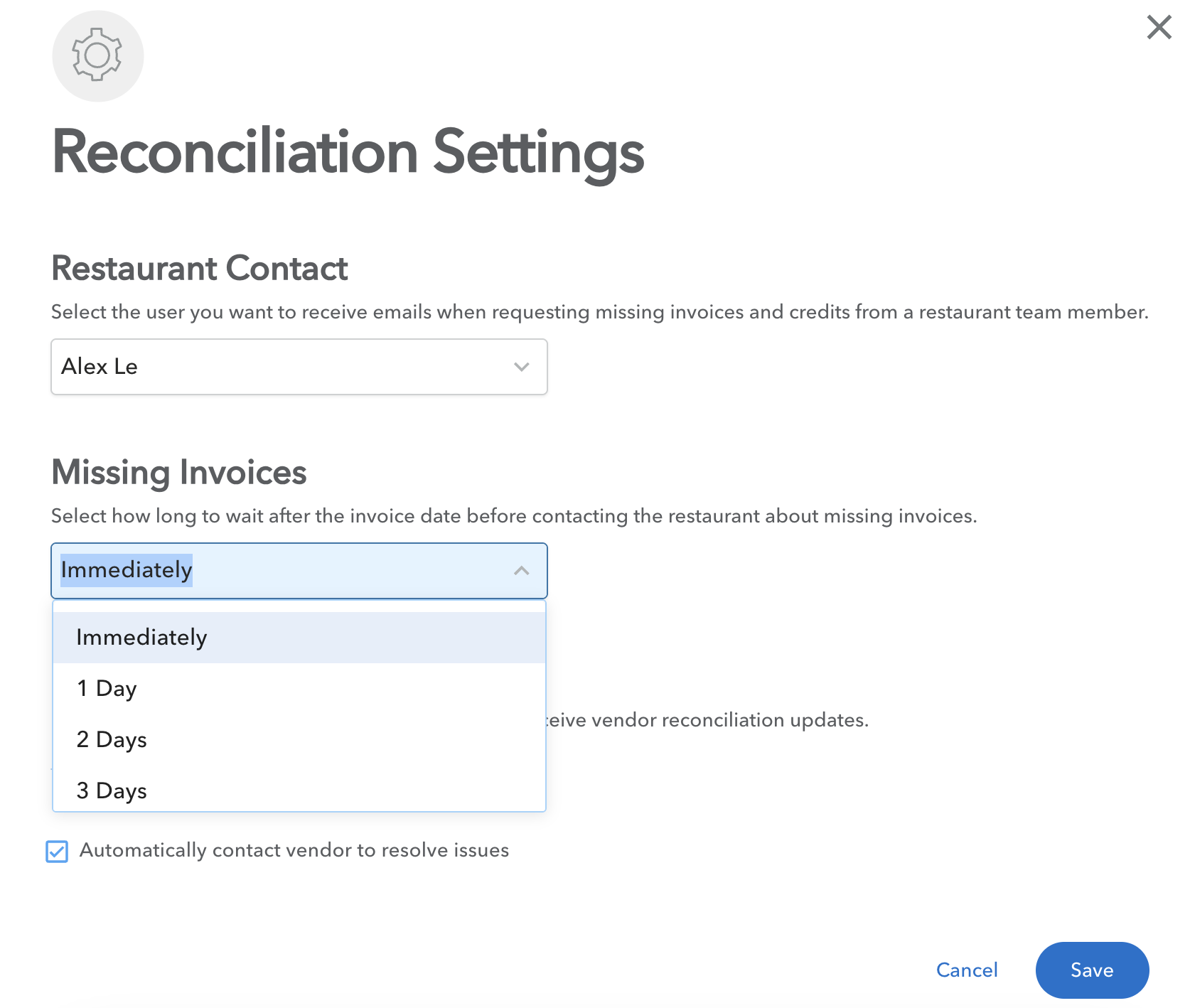1190x1008 pixels.
Task: Choose the 2 Days option
Action: [x=112, y=739]
